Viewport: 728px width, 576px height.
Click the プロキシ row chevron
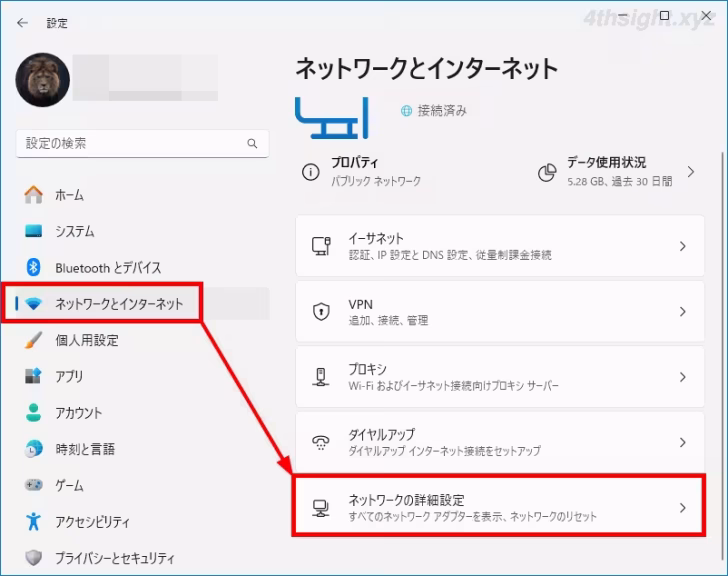point(682,377)
